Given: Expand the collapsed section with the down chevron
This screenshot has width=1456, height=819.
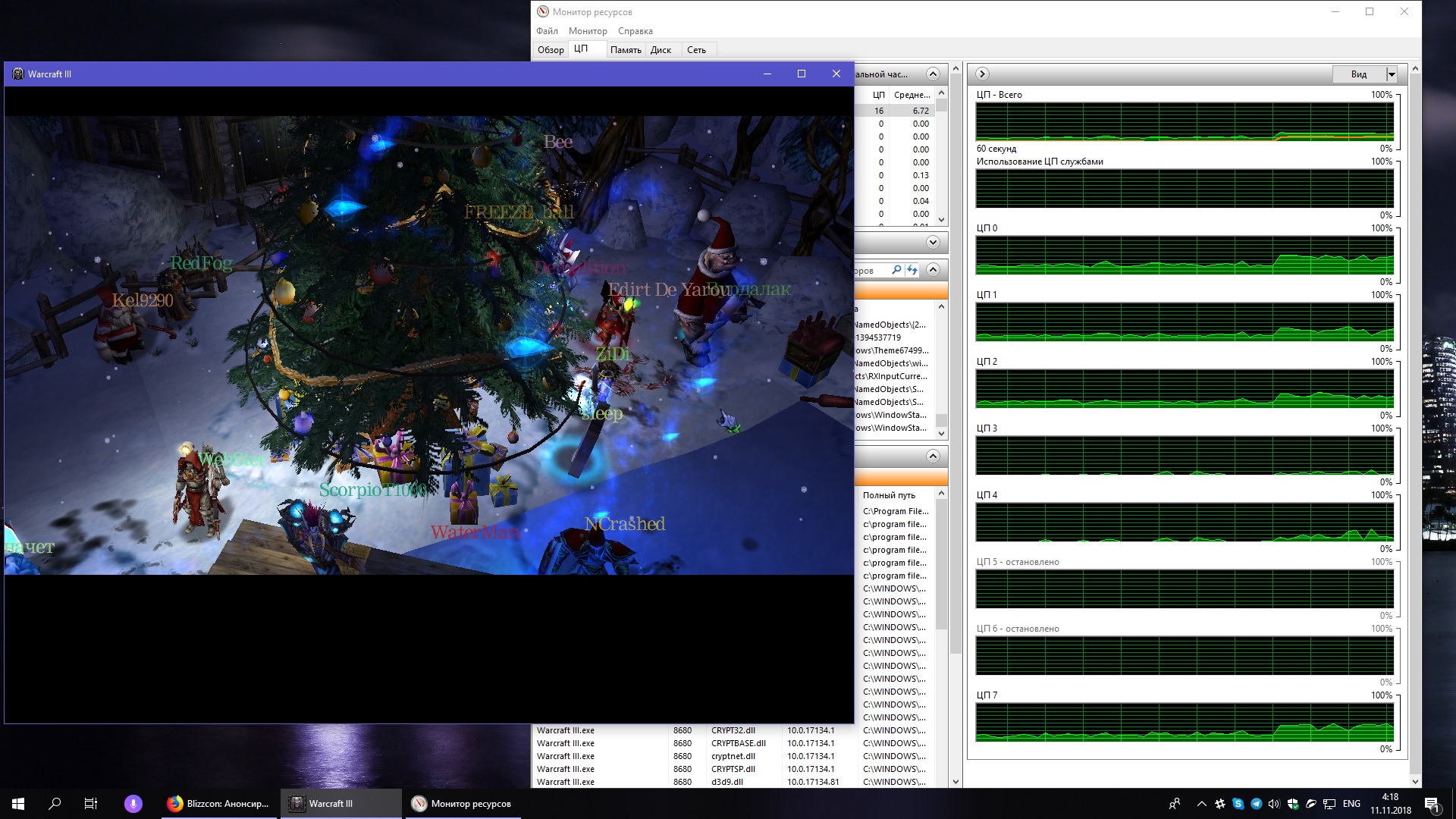Looking at the screenshot, I should point(933,243).
